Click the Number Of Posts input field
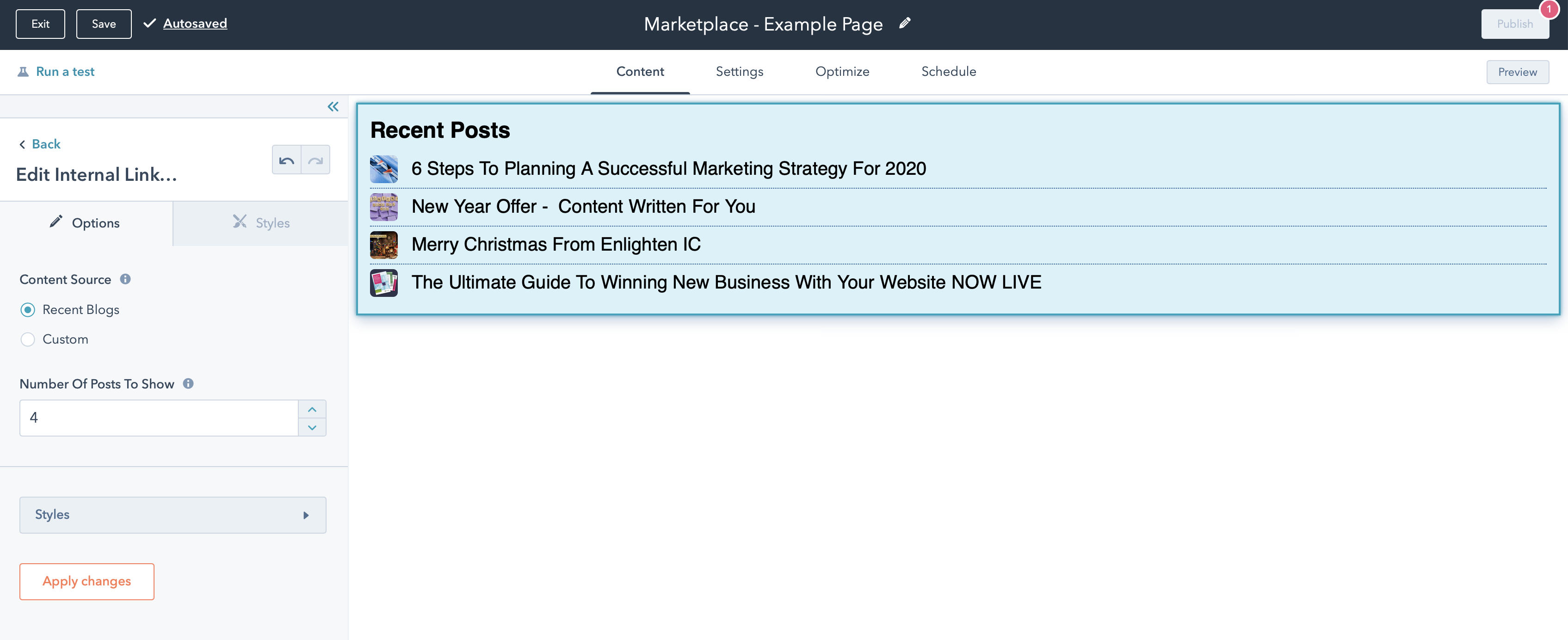 [159, 418]
